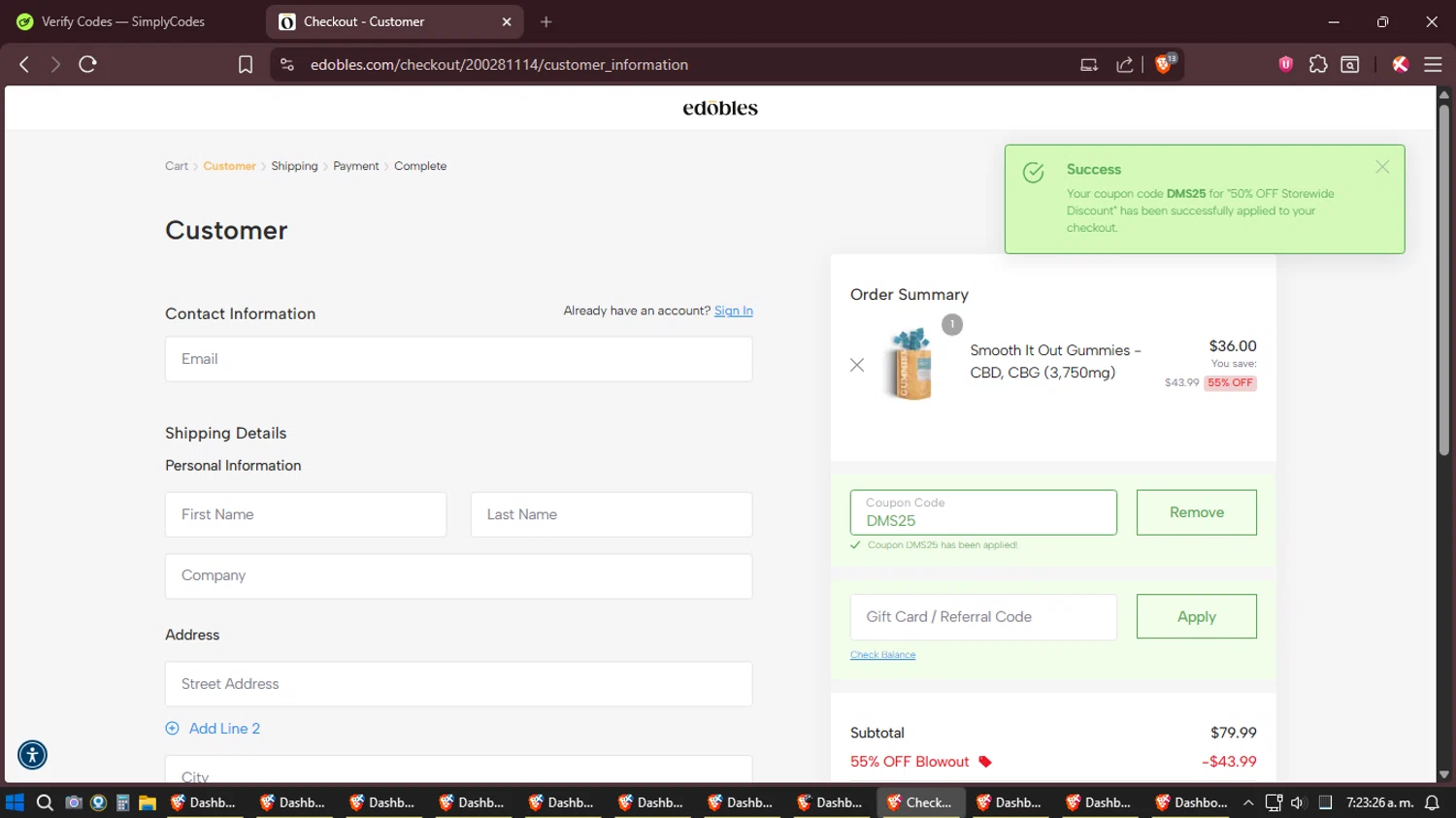Viewport: 1456px width, 818px height.
Task: Open Windows notification center bell
Action: (1432, 802)
